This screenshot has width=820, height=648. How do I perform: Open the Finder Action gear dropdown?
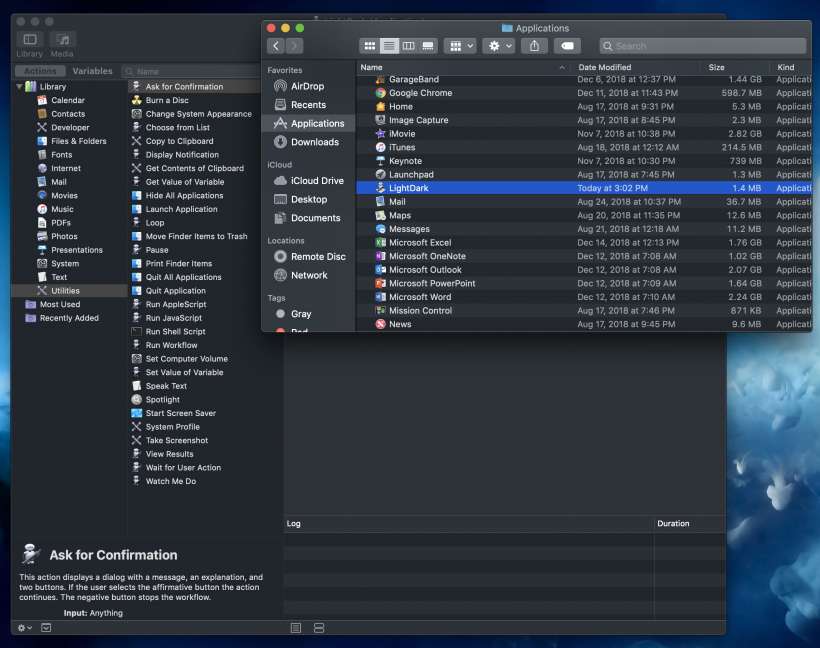tap(497, 46)
